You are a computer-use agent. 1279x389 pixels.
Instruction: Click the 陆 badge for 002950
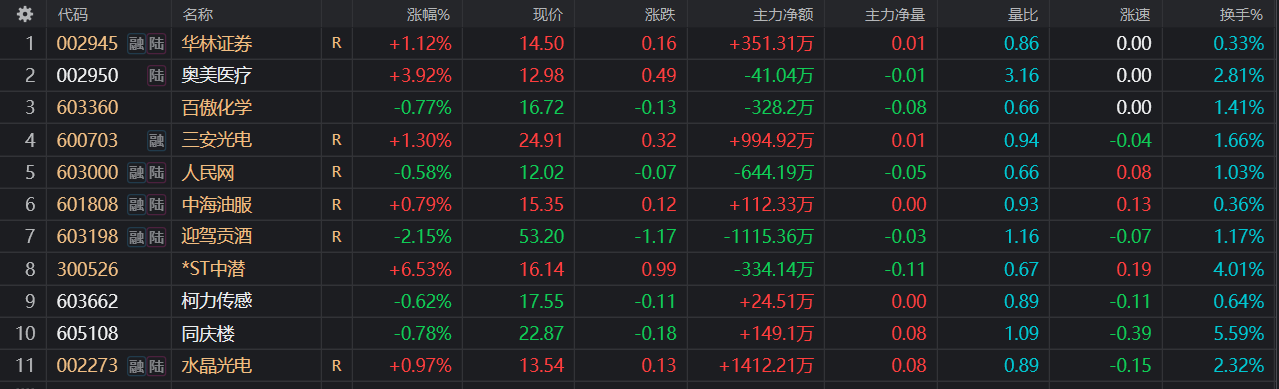(x=157, y=76)
